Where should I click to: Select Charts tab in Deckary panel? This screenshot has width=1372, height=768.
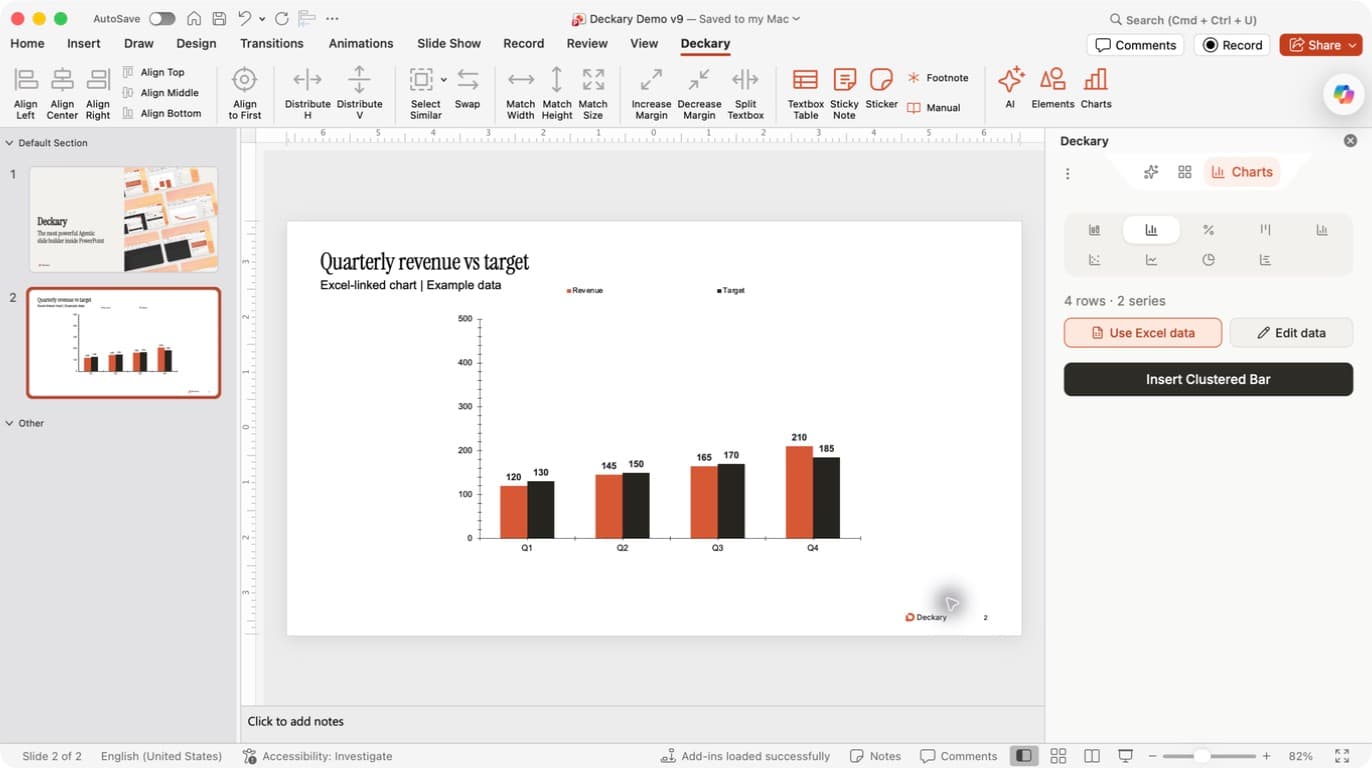1241,172
